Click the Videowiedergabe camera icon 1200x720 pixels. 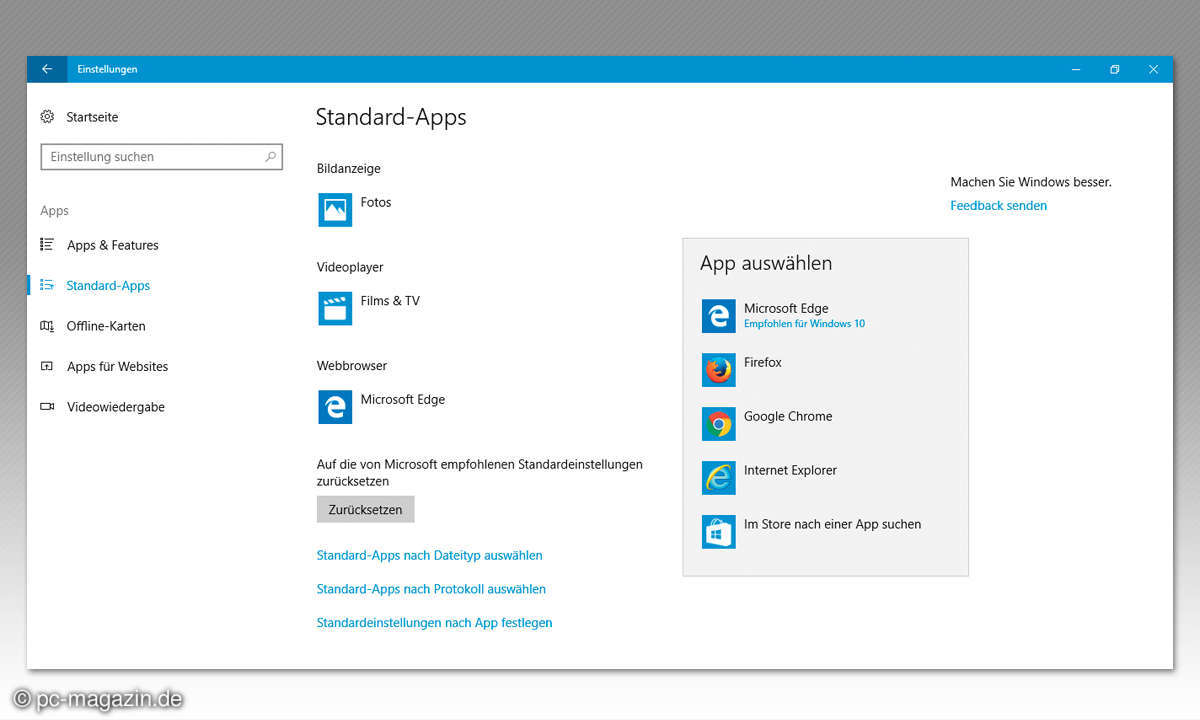[x=47, y=407]
